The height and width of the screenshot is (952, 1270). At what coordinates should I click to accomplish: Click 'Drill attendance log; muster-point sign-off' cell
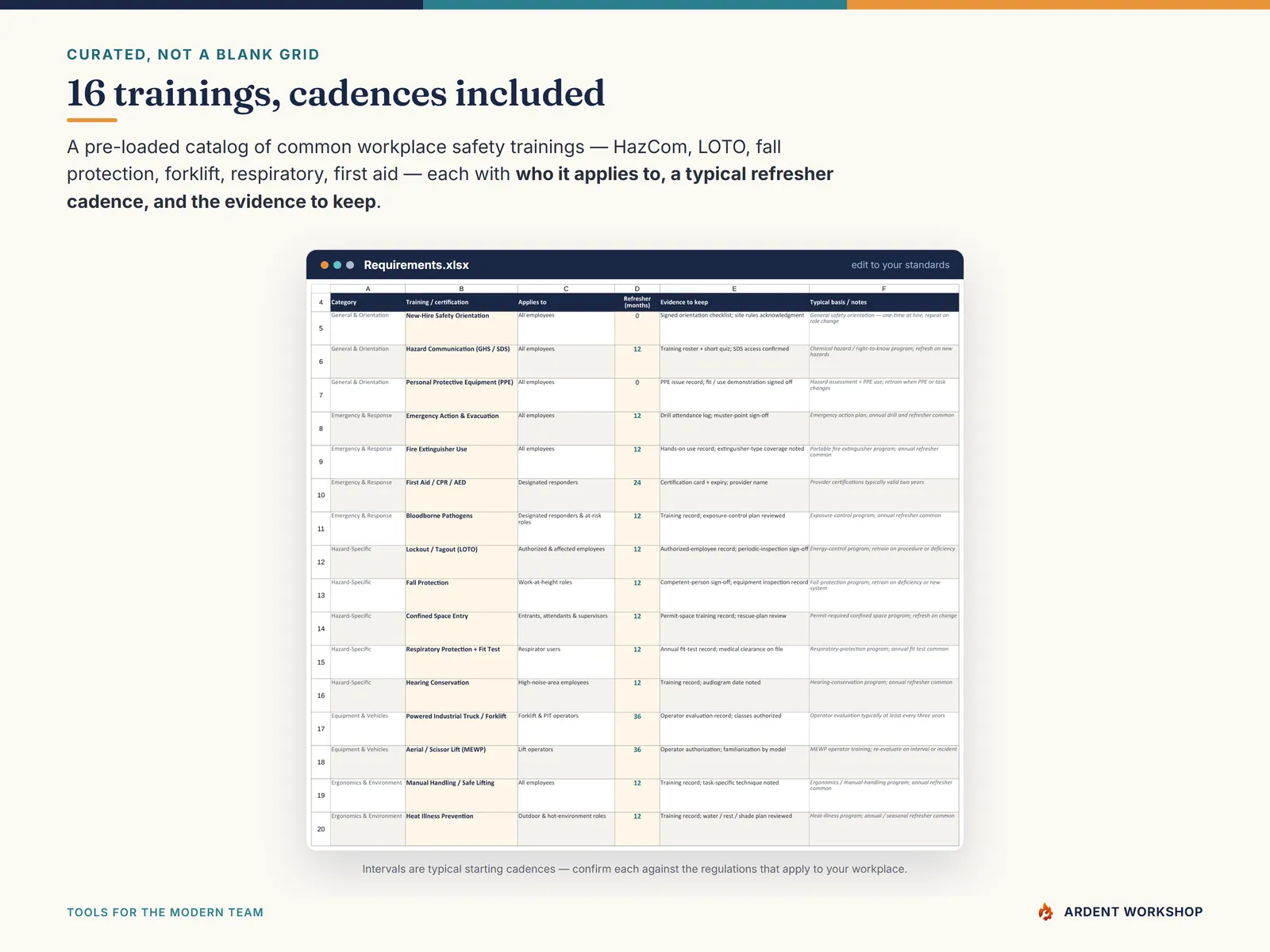pyautogui.click(x=734, y=428)
